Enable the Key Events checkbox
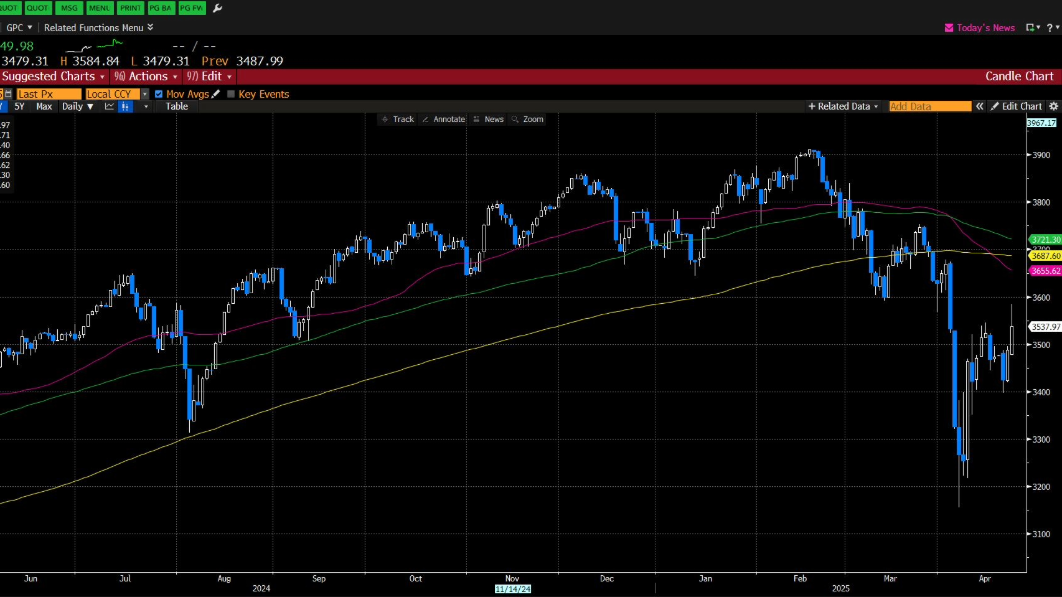The image size is (1062, 597). 231,94
